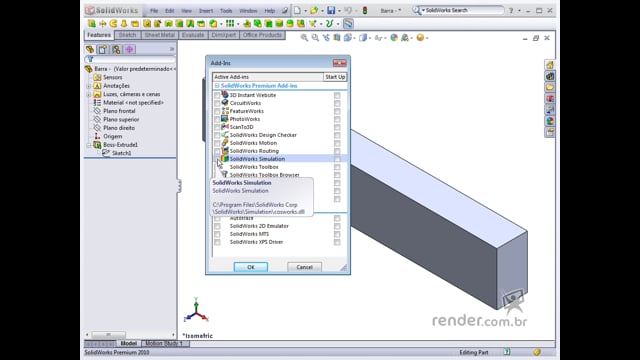Click the Rebuild traffic light icon
640x360 pixels.
coord(365,10)
